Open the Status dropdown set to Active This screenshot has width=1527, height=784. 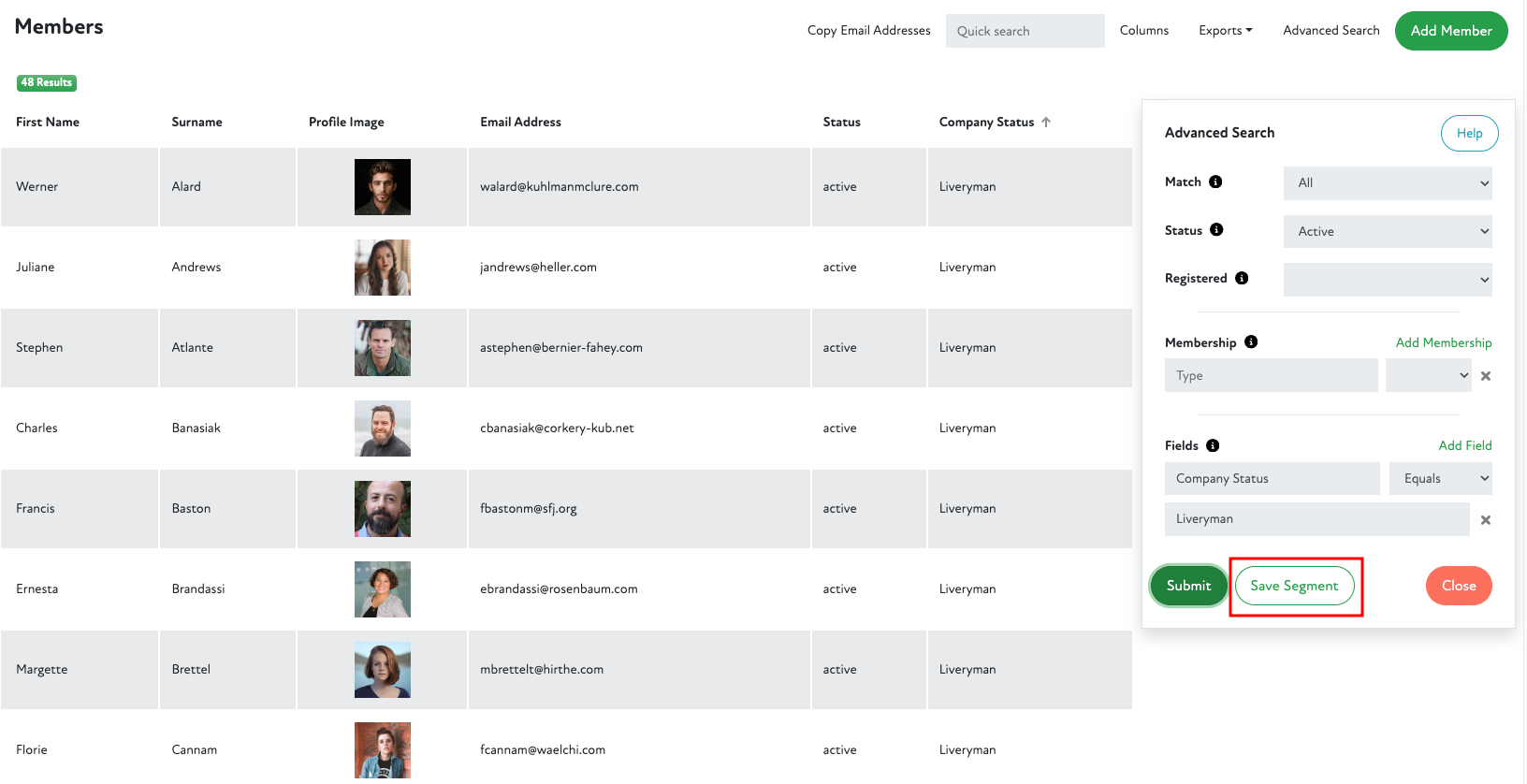(x=1387, y=232)
